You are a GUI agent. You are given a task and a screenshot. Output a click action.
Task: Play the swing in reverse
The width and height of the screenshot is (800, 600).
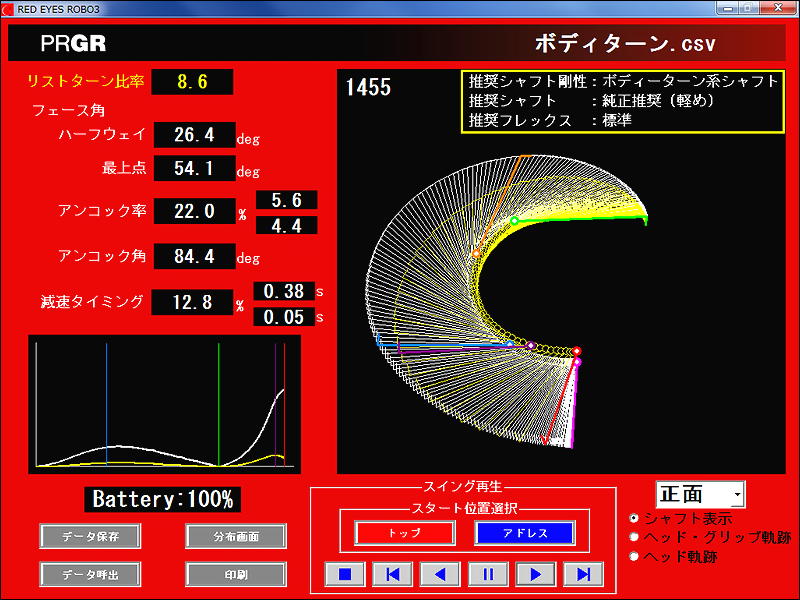click(x=440, y=574)
